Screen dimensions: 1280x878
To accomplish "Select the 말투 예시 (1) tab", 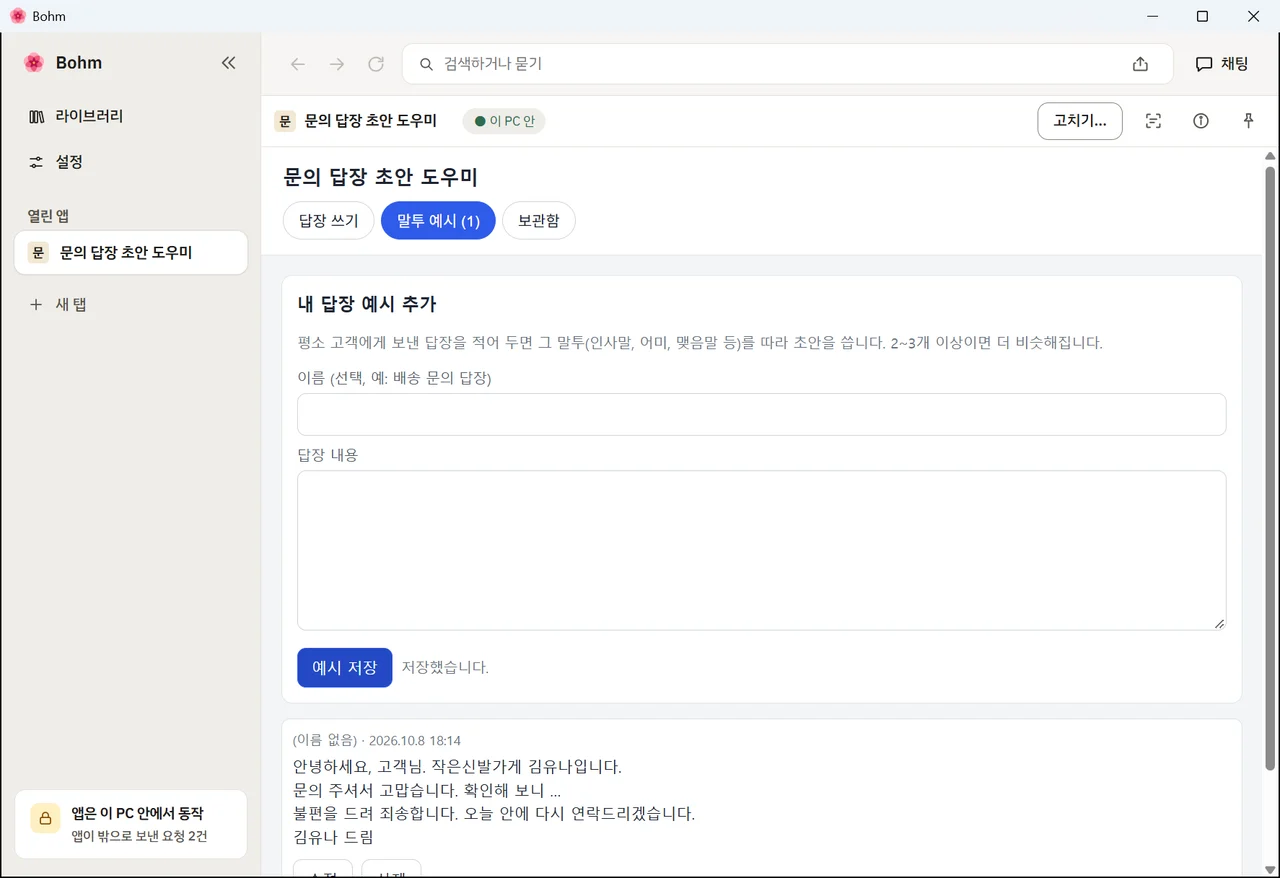I will (x=438, y=221).
